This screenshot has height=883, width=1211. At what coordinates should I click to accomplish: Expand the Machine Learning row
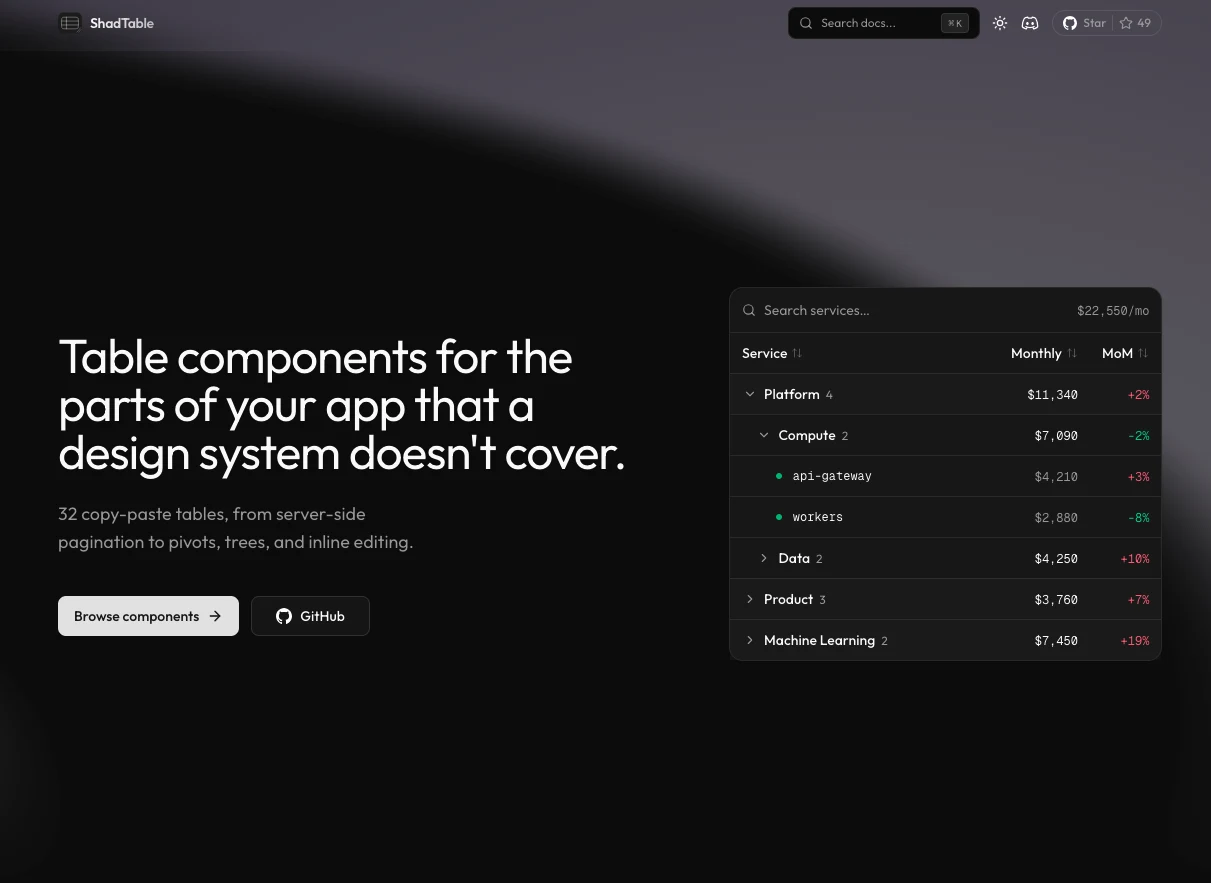coord(750,640)
